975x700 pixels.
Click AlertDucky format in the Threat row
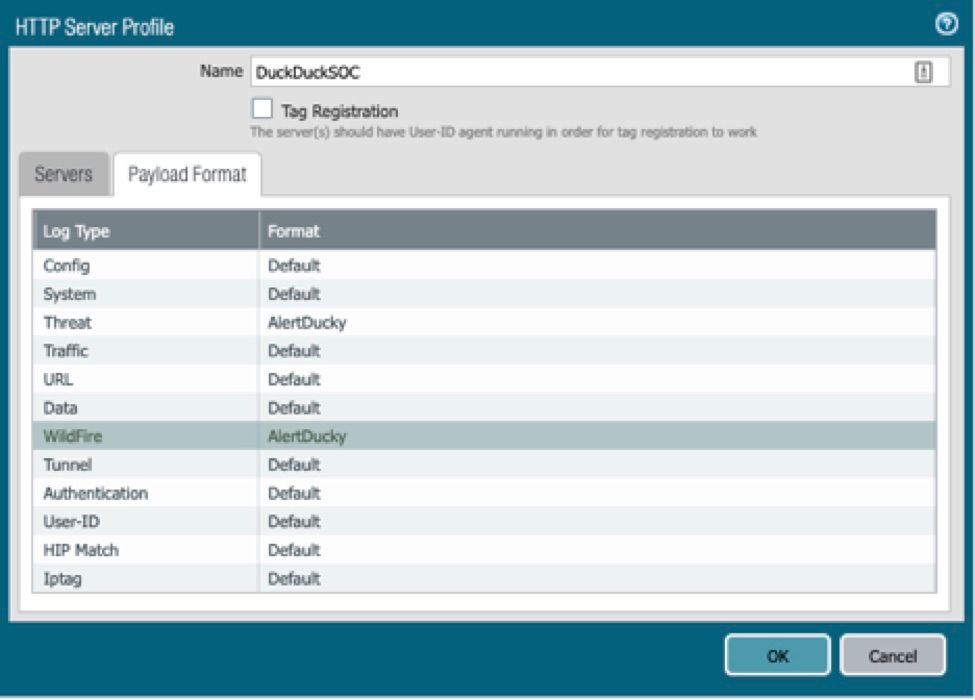(306, 322)
